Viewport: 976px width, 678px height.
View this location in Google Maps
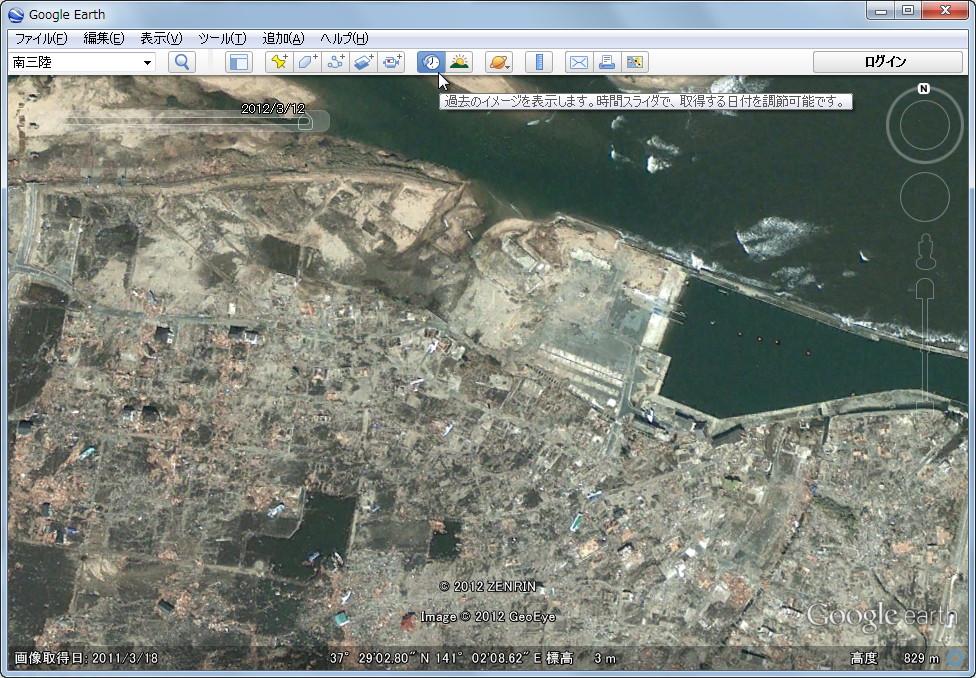click(635, 62)
